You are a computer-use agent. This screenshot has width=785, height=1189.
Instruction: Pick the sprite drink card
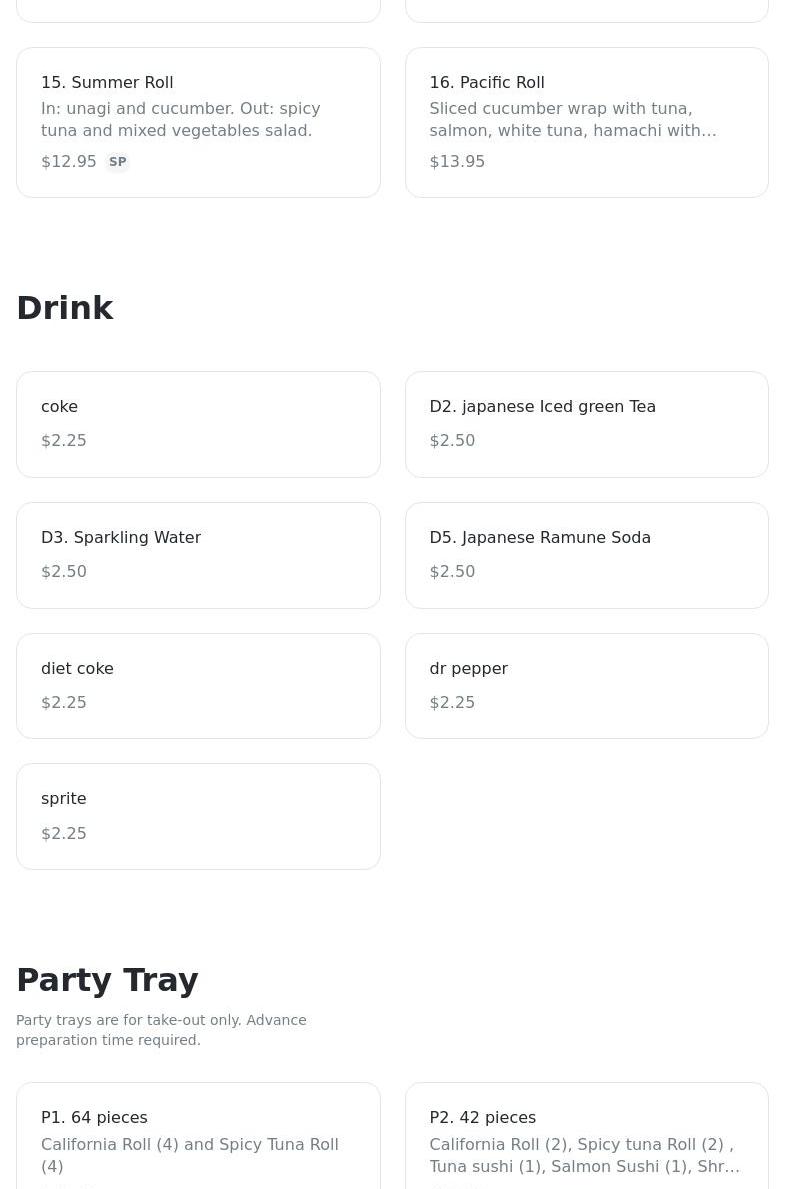(198, 816)
